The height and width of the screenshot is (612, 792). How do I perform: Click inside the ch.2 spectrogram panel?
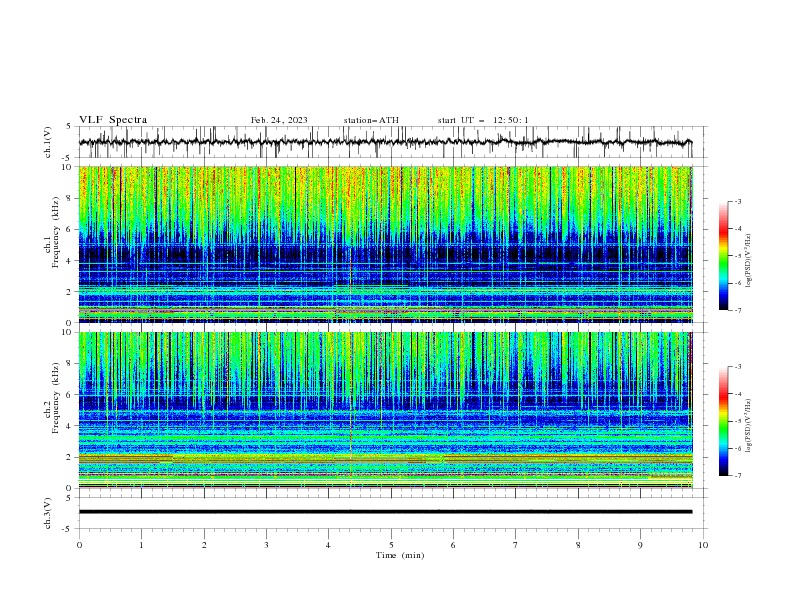[385, 410]
